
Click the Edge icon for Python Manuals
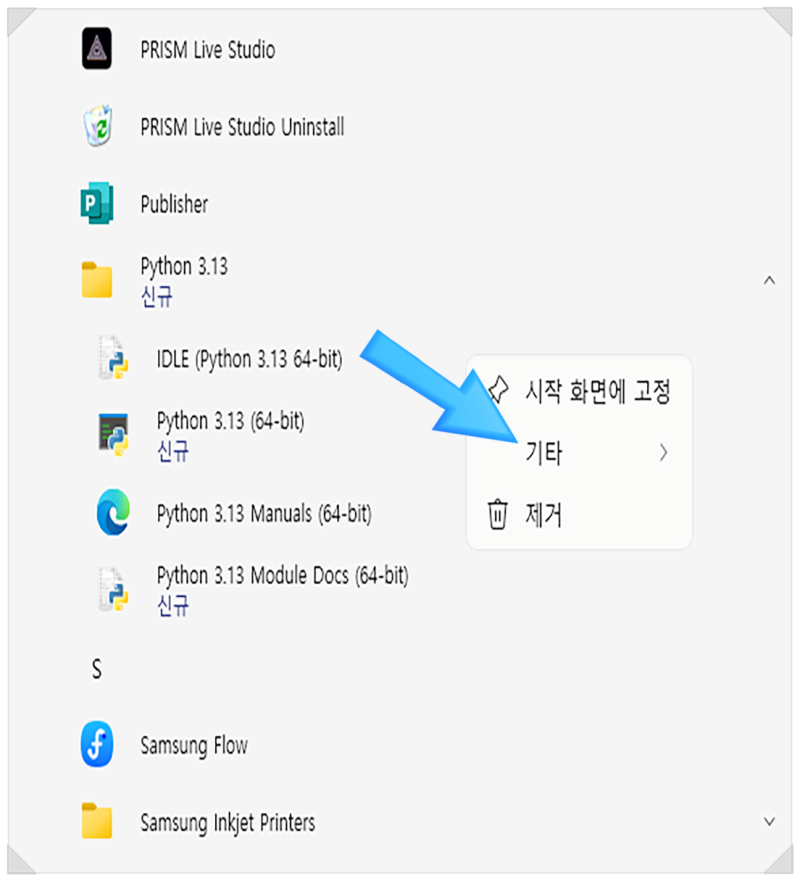[x=113, y=512]
